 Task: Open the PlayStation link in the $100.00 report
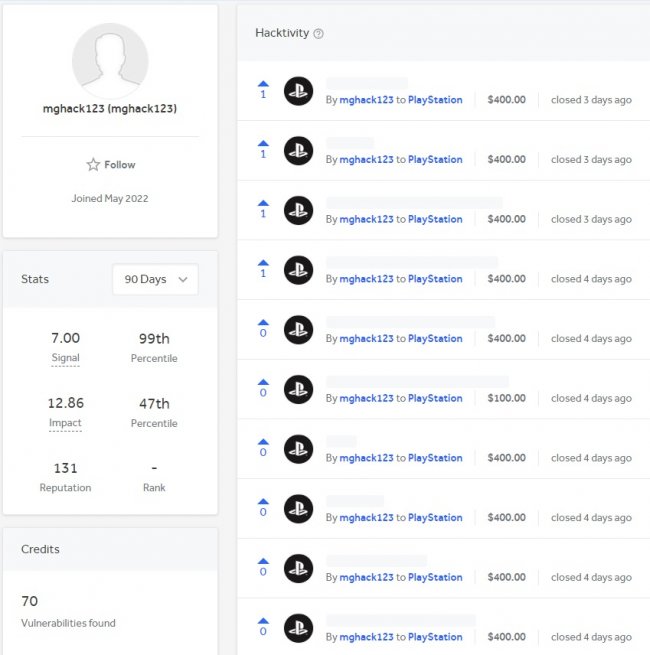click(435, 398)
